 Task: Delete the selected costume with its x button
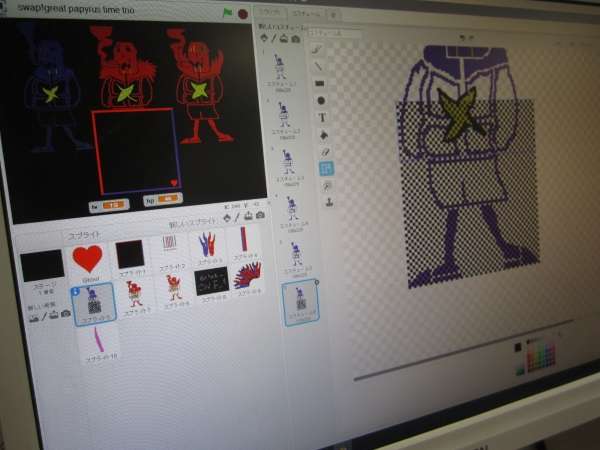pyautogui.click(x=316, y=282)
